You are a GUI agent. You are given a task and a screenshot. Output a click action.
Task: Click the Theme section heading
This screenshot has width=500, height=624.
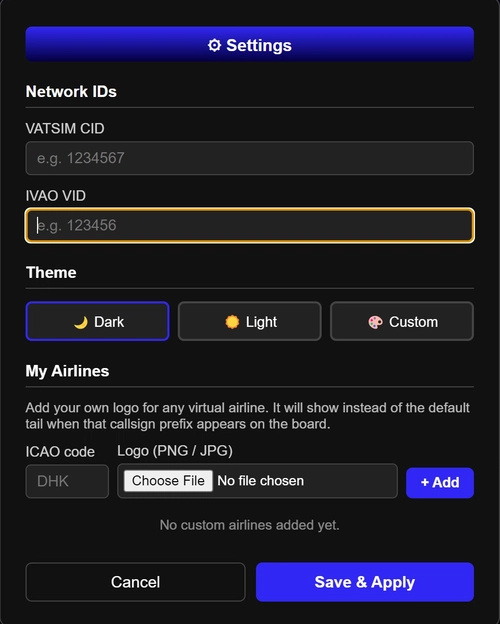[x=51, y=273]
